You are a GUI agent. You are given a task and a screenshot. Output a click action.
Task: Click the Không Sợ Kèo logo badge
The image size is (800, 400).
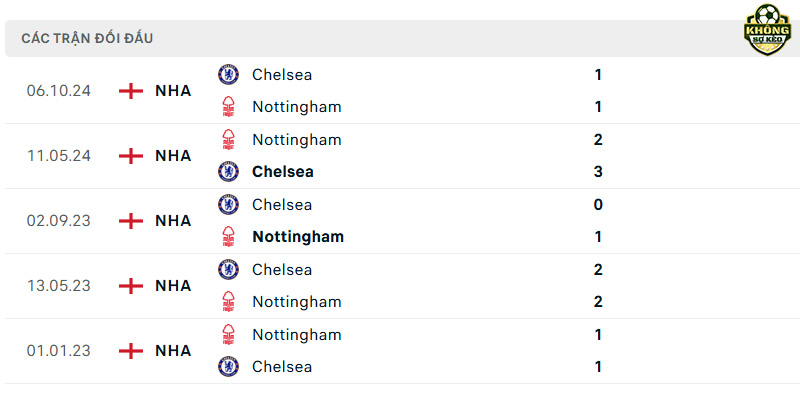pos(767,30)
